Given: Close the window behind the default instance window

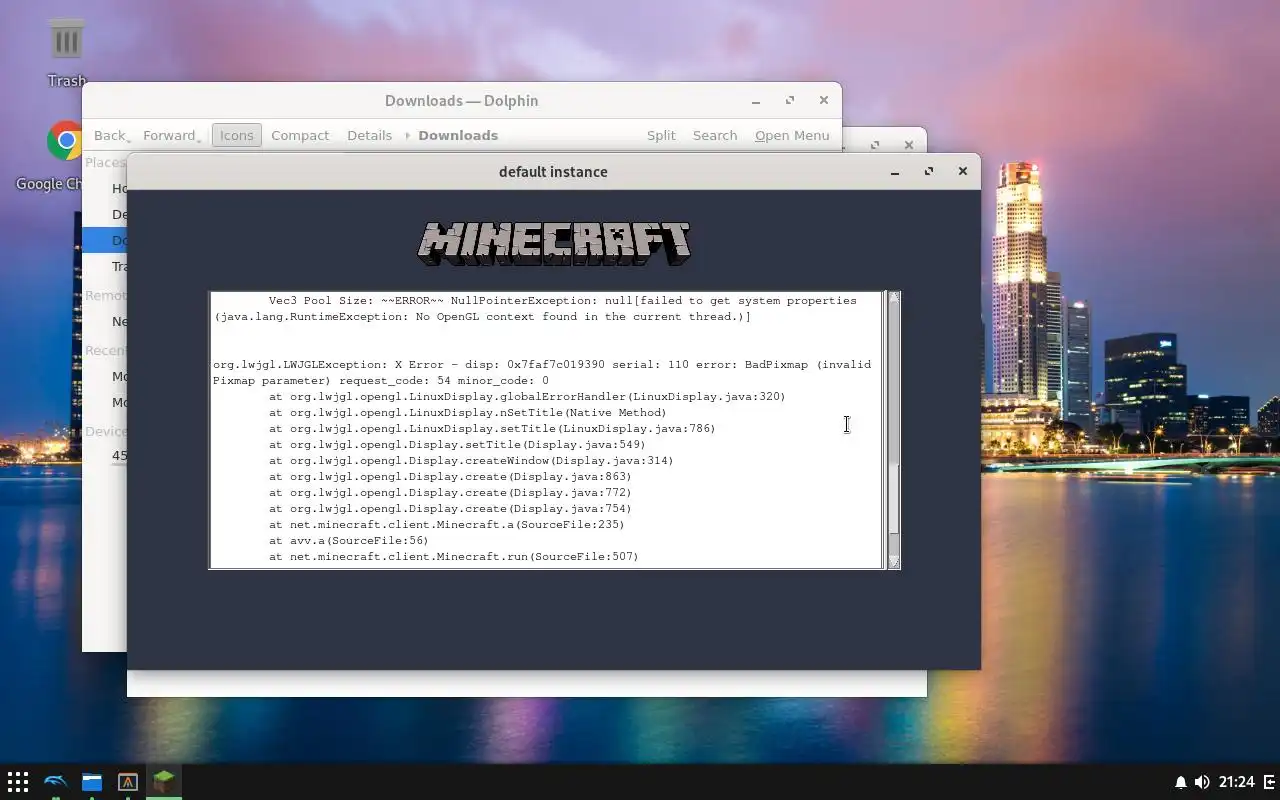Looking at the screenshot, I should pos(909,145).
